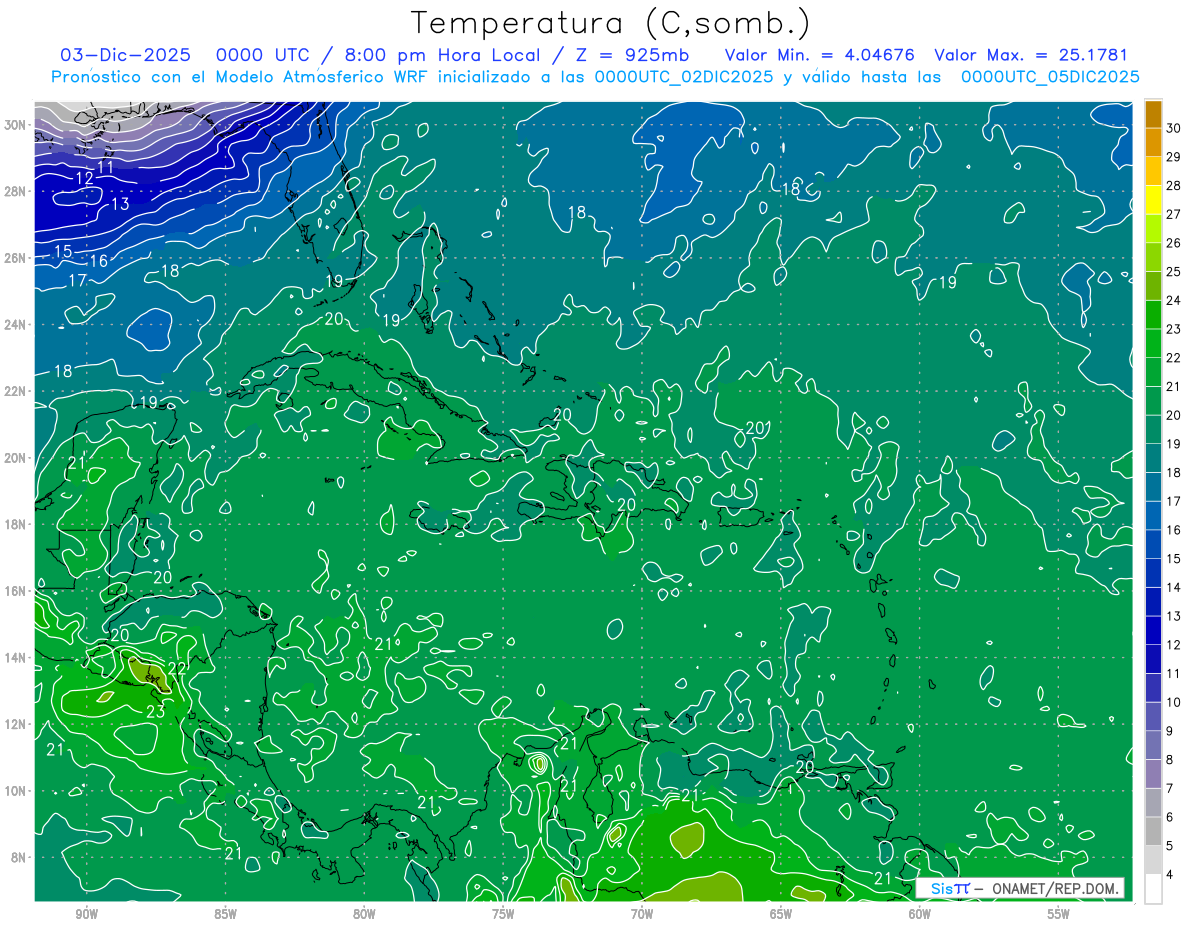Click the "17" contour label on the map
The width and height of the screenshot is (1200, 927).
[x=77, y=281]
